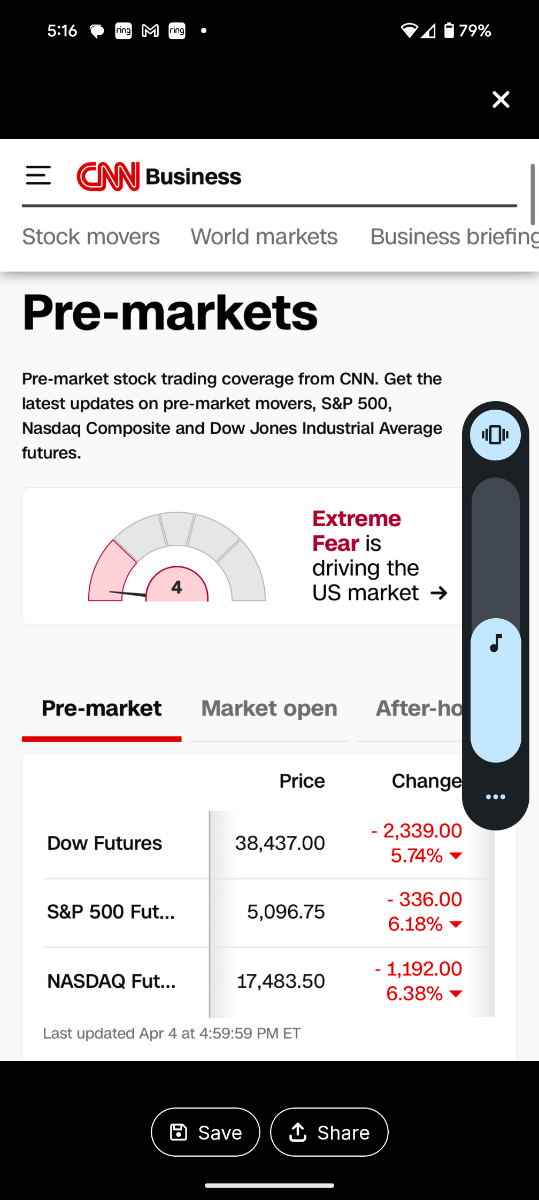The height and width of the screenshot is (1200, 539).
Task: Open the hamburger menu icon
Action: [38, 176]
